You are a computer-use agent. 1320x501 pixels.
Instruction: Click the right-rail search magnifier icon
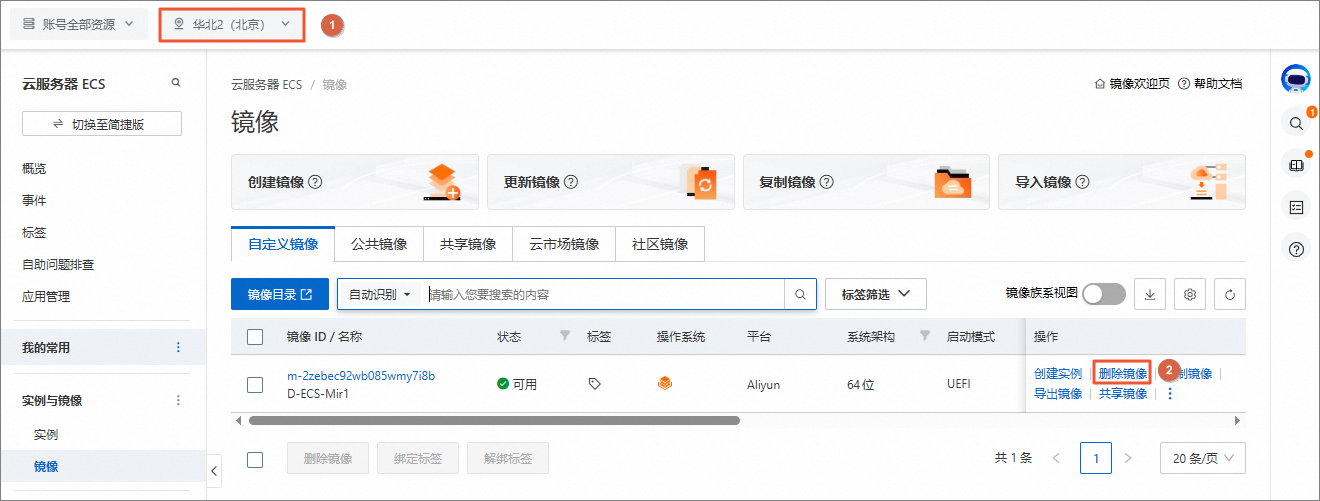pos(1296,123)
